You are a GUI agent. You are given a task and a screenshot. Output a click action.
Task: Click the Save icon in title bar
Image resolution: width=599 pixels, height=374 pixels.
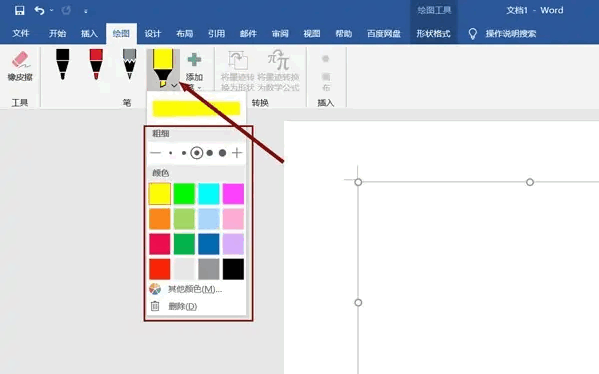[x=19, y=10]
